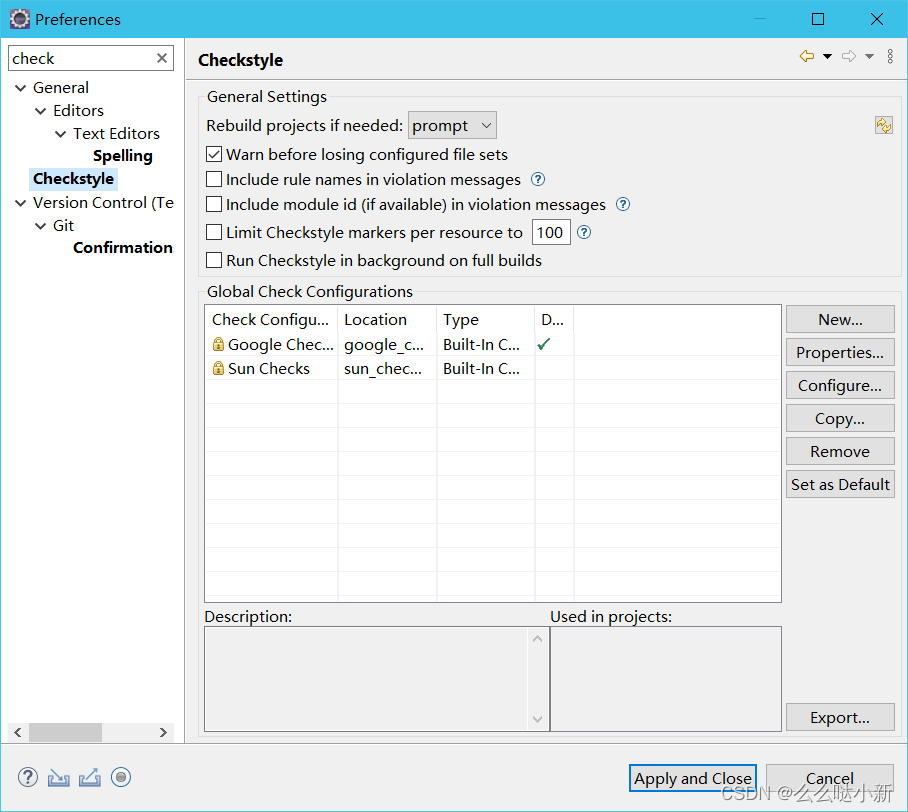This screenshot has width=908, height=812.
Task: Click the Location column header
Action: pyautogui.click(x=387, y=320)
